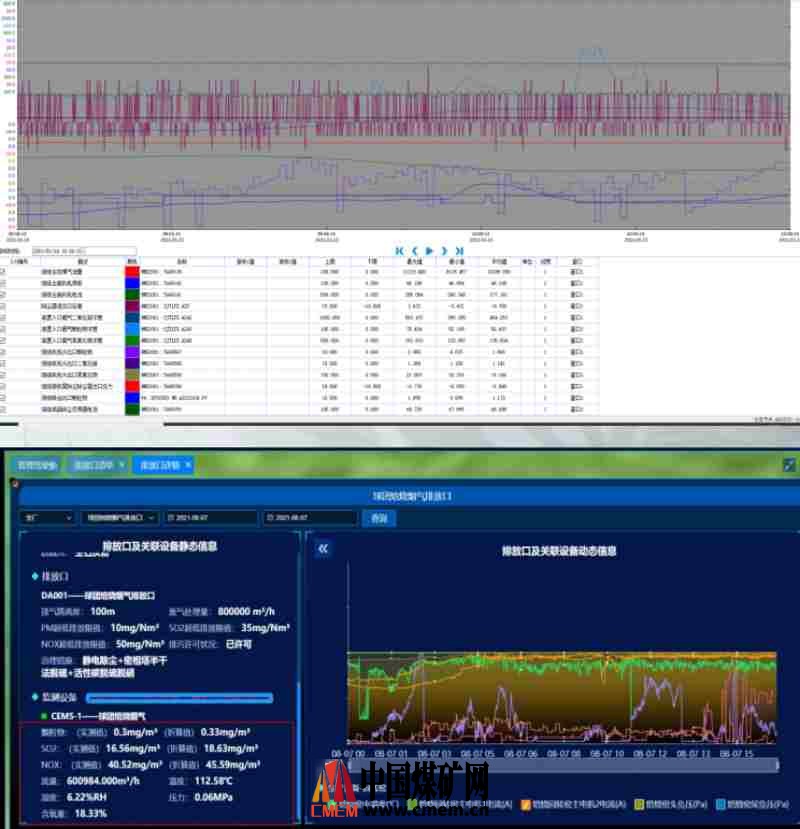The width and height of the screenshot is (800, 829).
Task: Click the time input field above the table
Action: [84, 252]
